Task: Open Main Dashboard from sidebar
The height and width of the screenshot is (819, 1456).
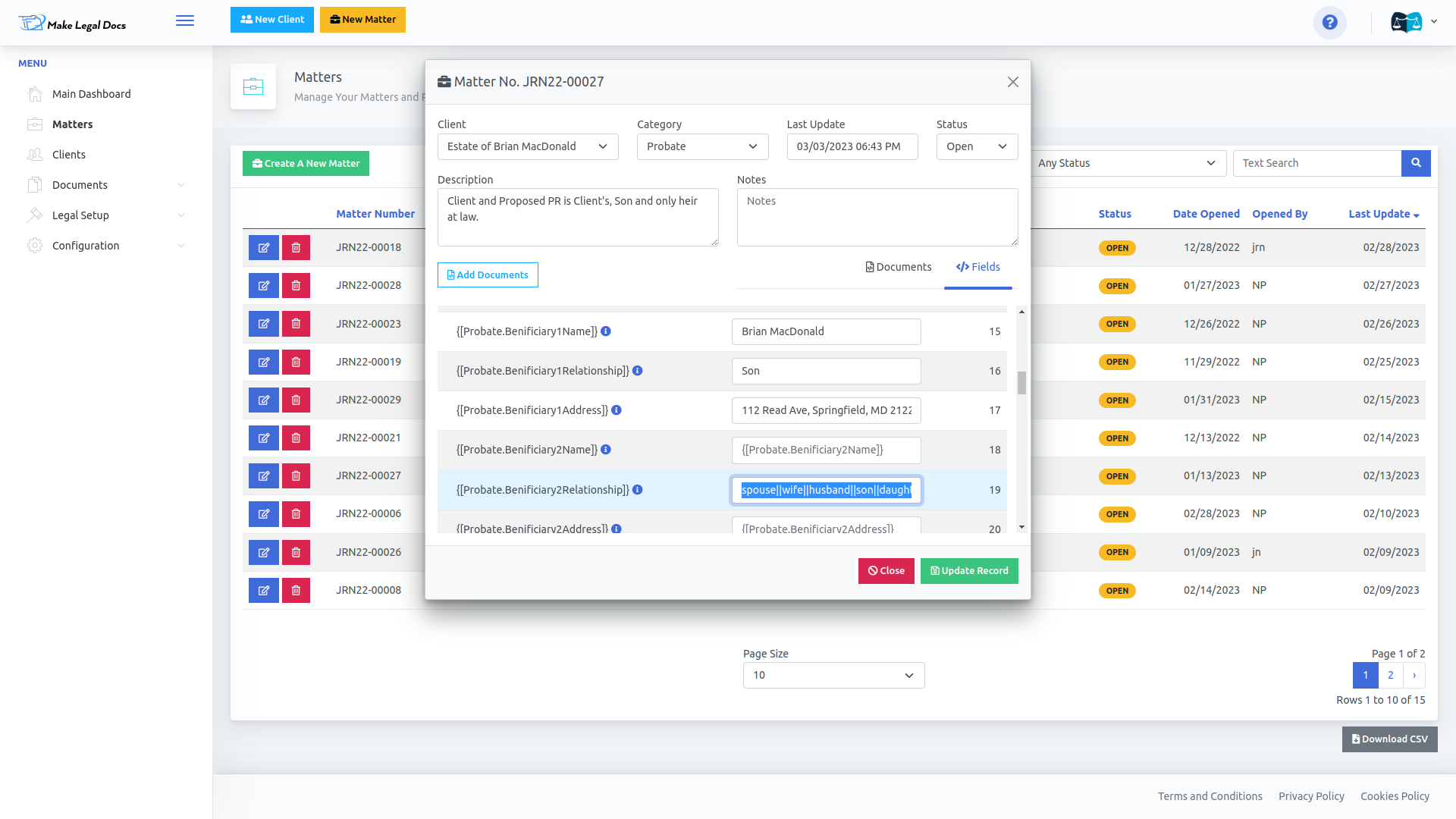Action: click(91, 94)
